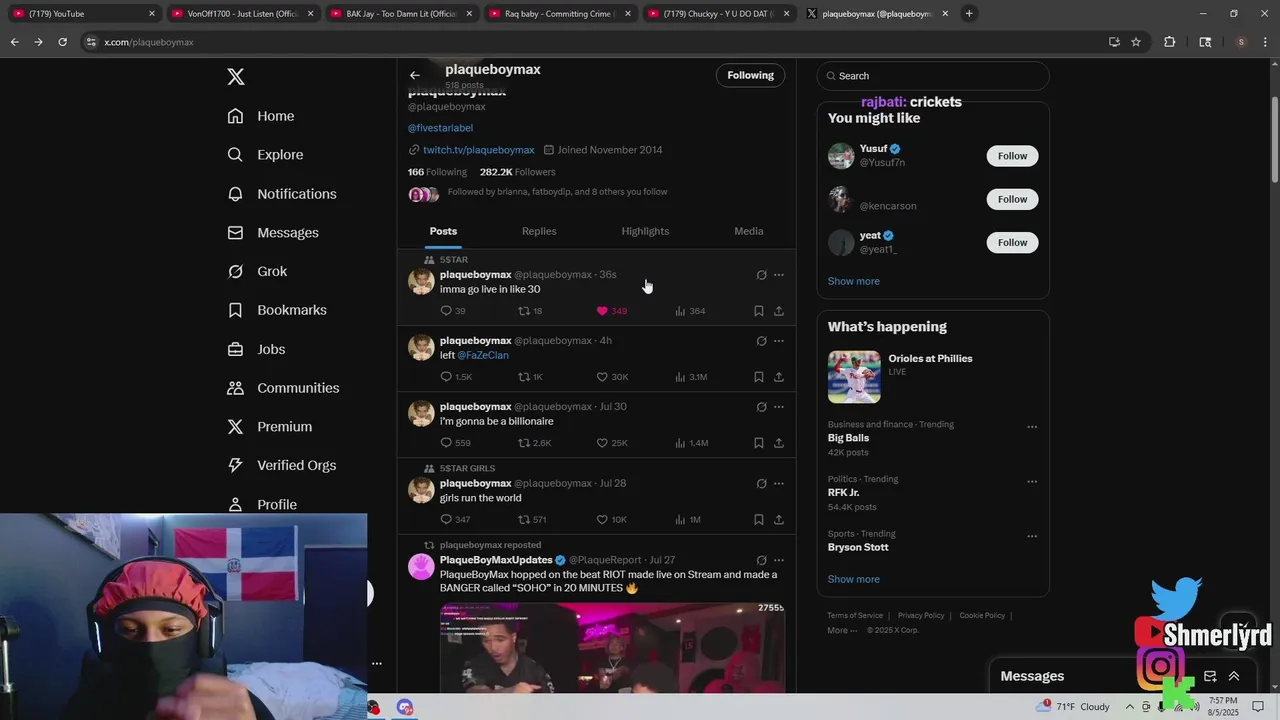
Task: Open Profile in sidebar
Action: (262, 505)
